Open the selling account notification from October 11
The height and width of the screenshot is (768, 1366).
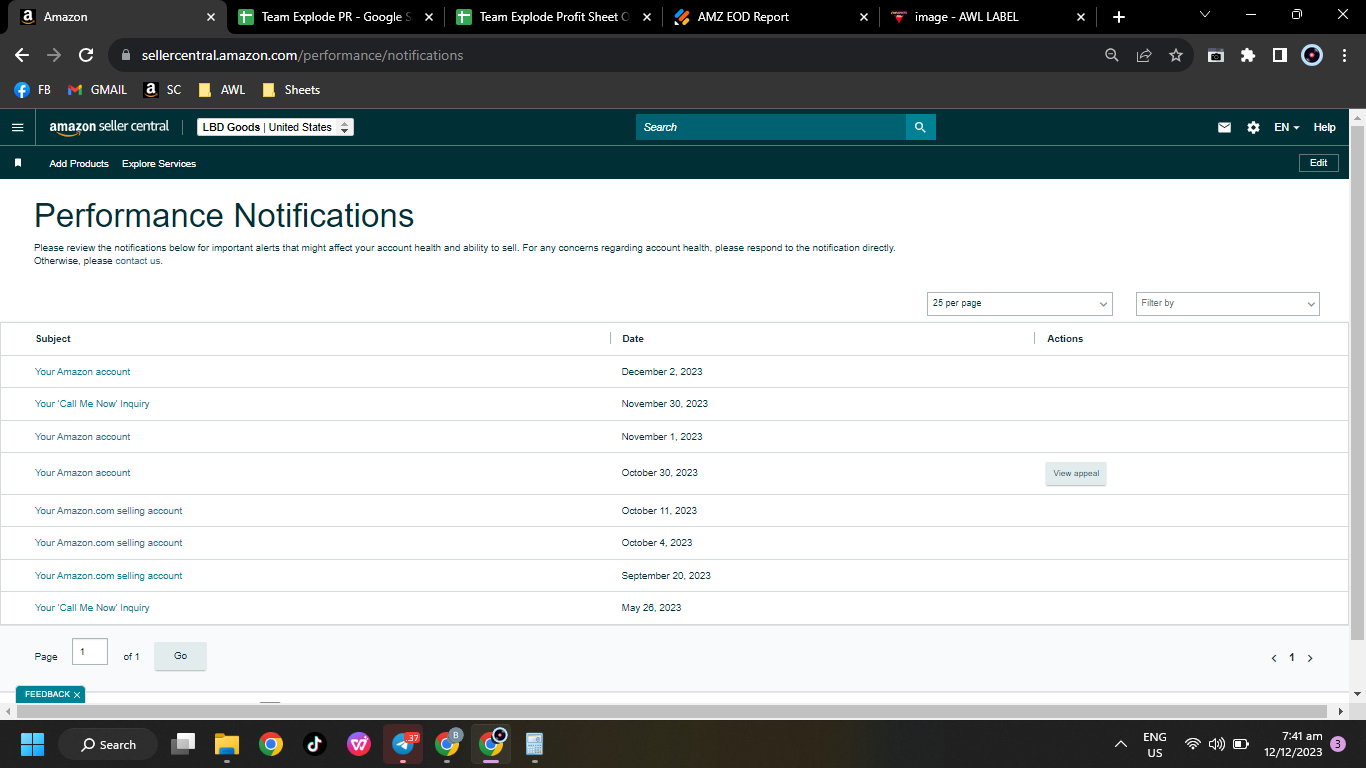tap(109, 511)
